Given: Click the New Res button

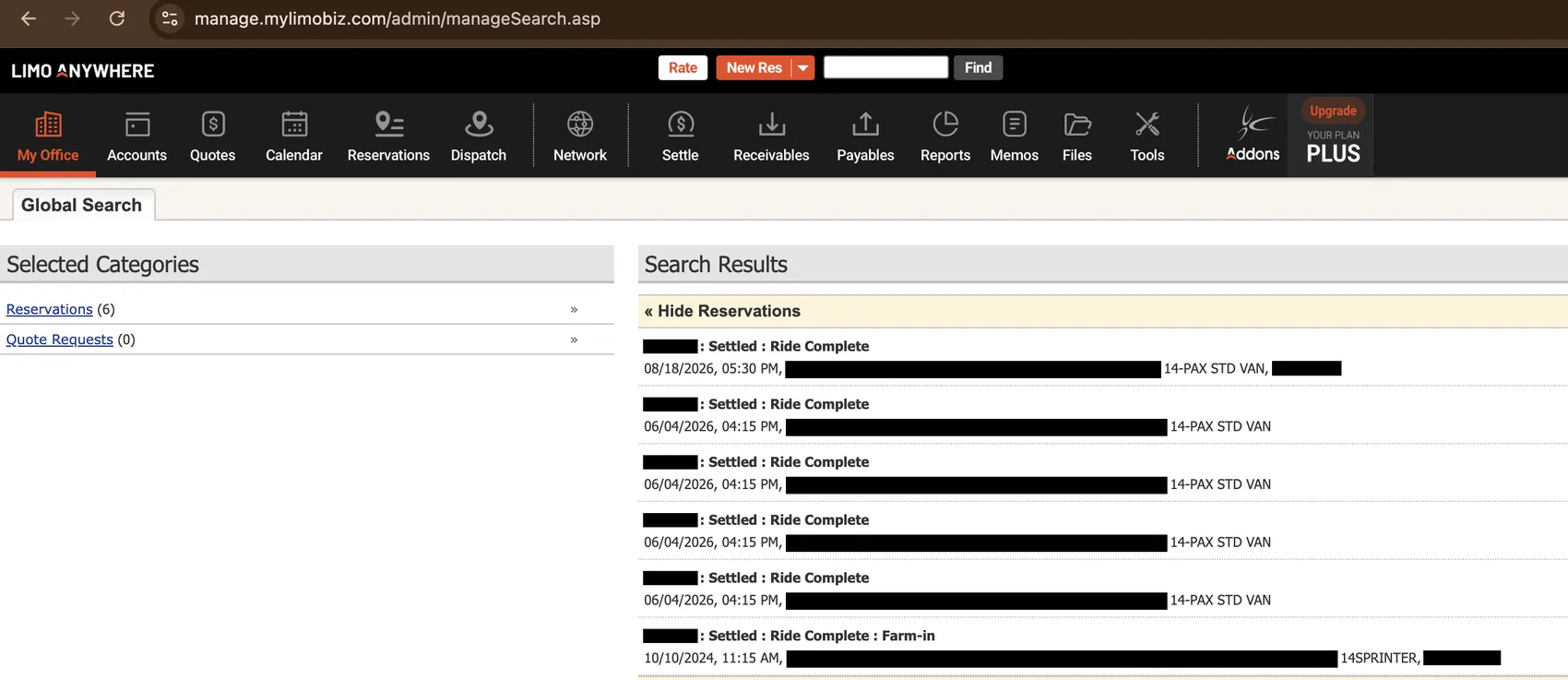Looking at the screenshot, I should tap(754, 67).
